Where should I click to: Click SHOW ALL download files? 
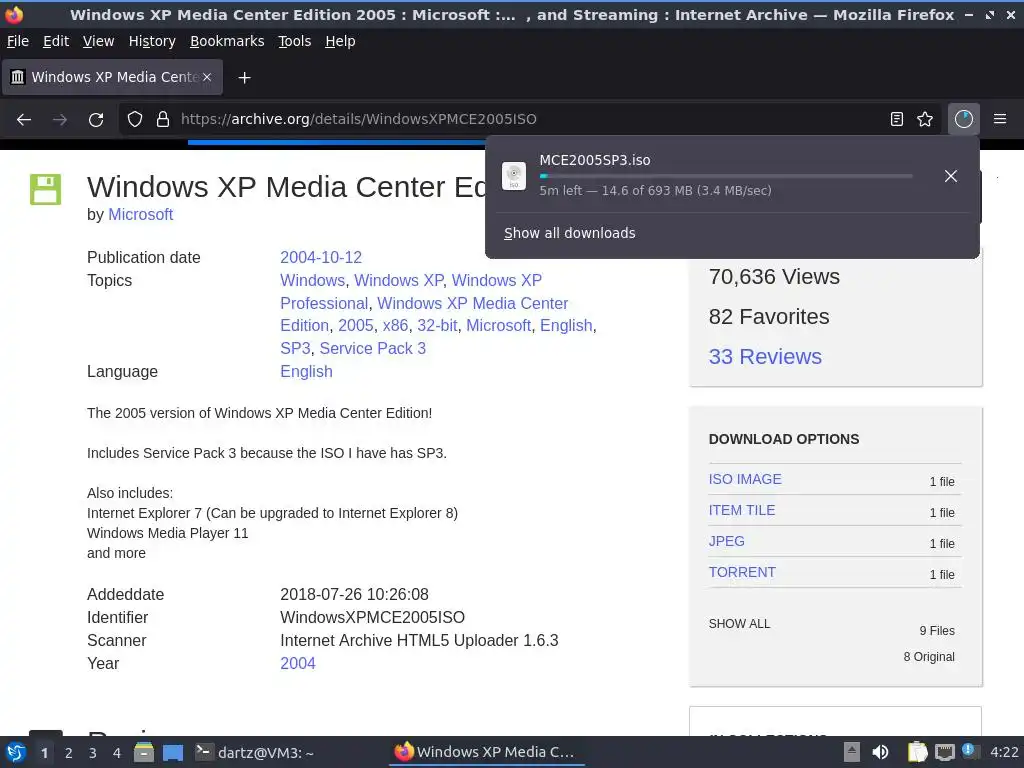click(739, 624)
